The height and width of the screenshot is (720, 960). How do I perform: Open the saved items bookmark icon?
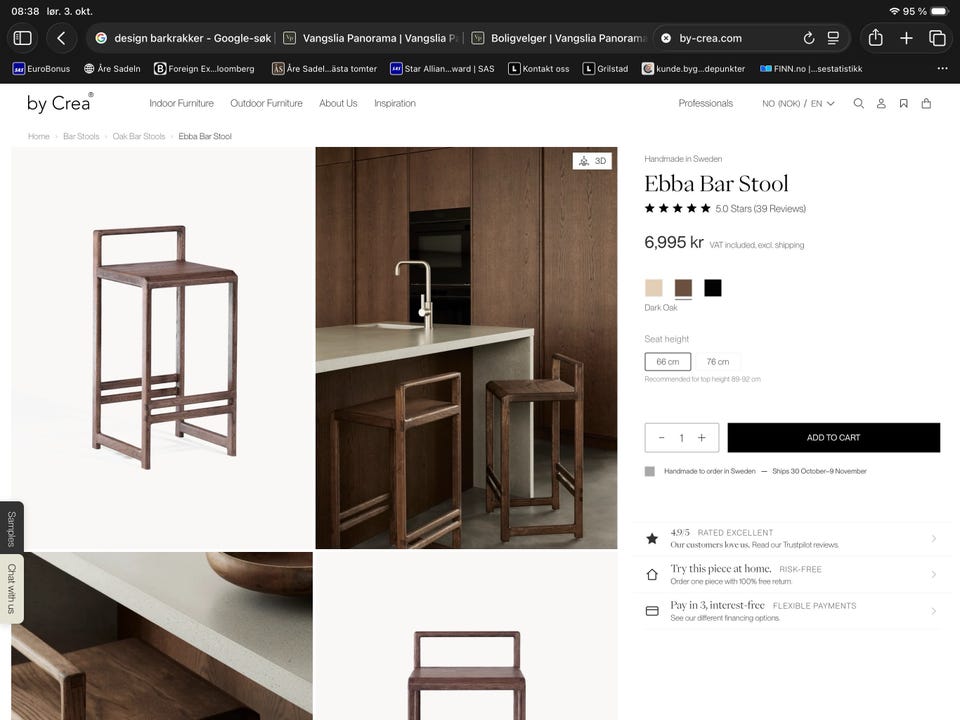tap(904, 103)
